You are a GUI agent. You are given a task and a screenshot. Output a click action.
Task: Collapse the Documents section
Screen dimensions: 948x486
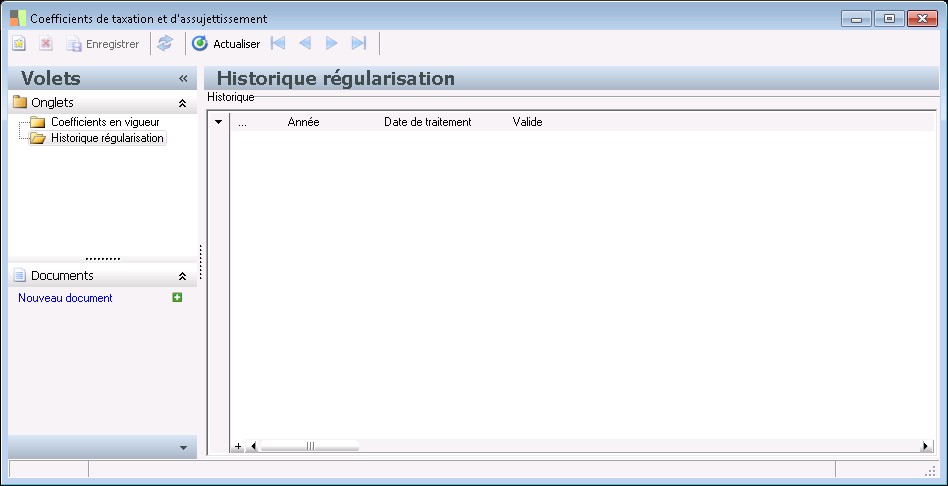(x=182, y=276)
